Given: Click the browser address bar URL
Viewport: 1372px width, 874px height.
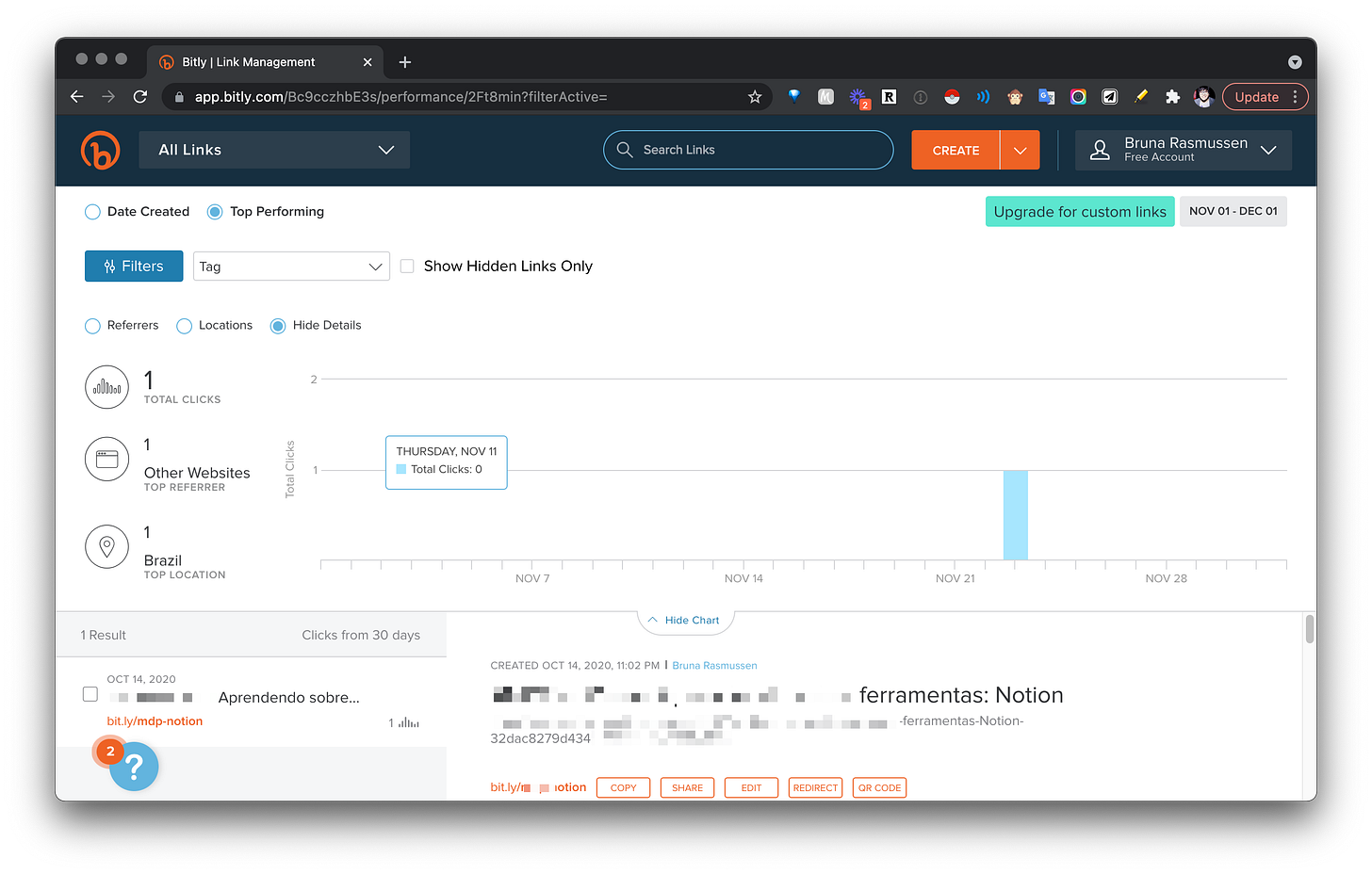Looking at the screenshot, I should tap(400, 97).
